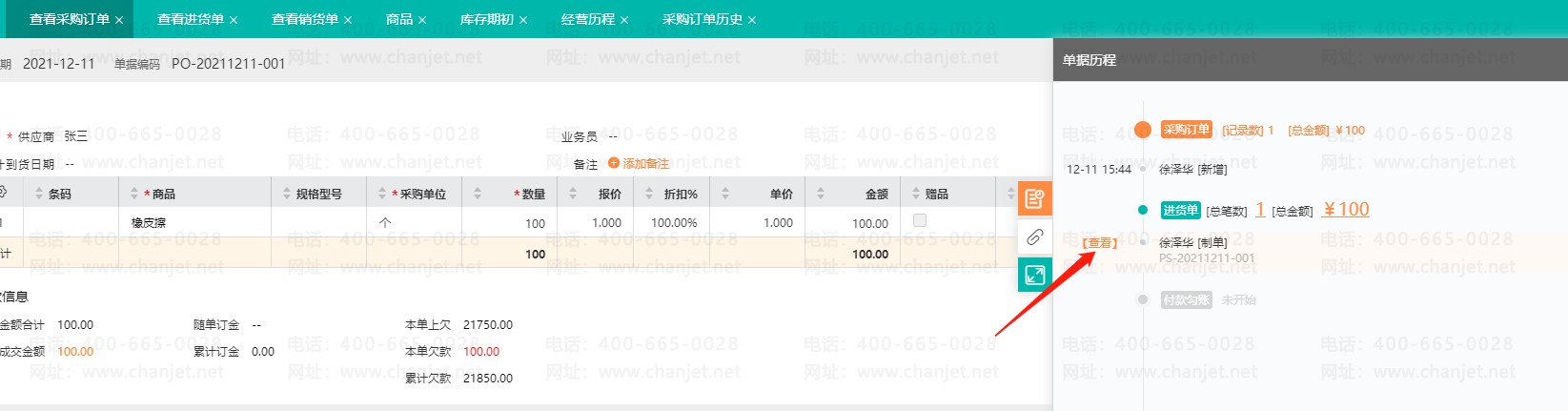Switch to the 商品 tab
Screen dimensions: 1568x411
(x=399, y=19)
